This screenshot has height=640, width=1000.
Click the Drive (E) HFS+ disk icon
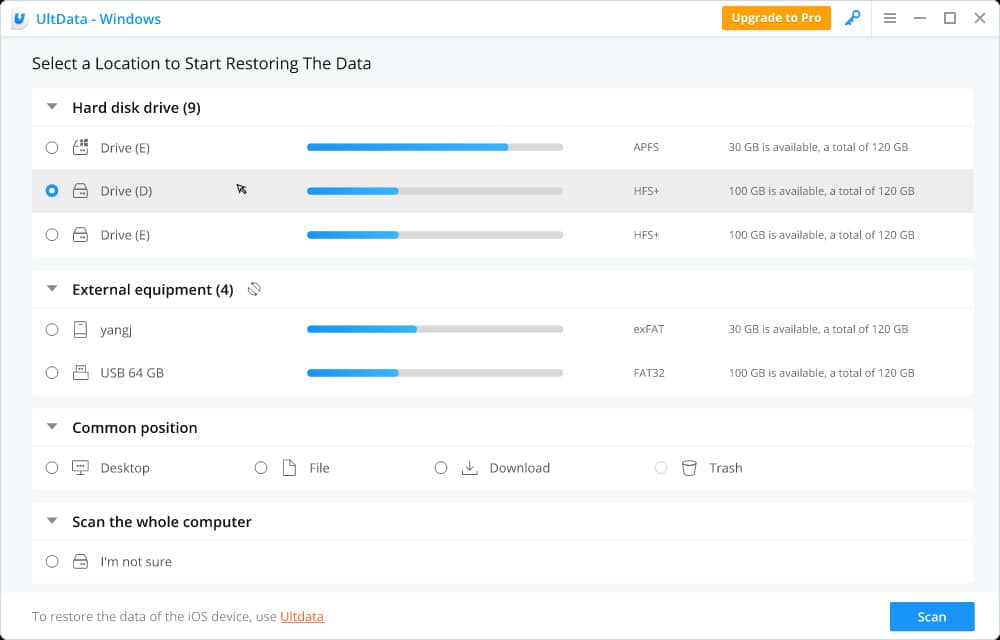click(x=80, y=235)
